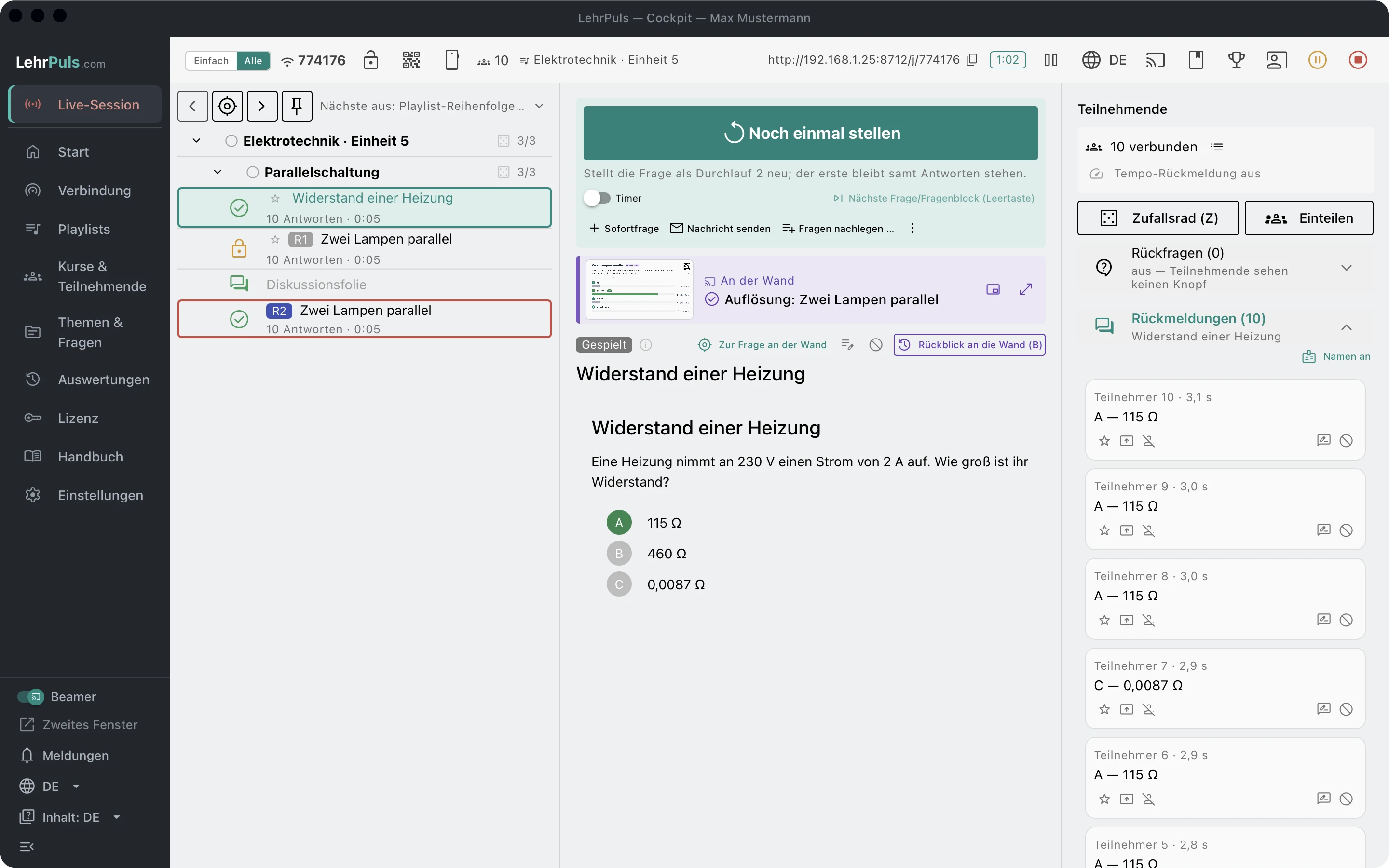
Task: Open the Inhalt: DE language dropdown
Action: point(70,817)
